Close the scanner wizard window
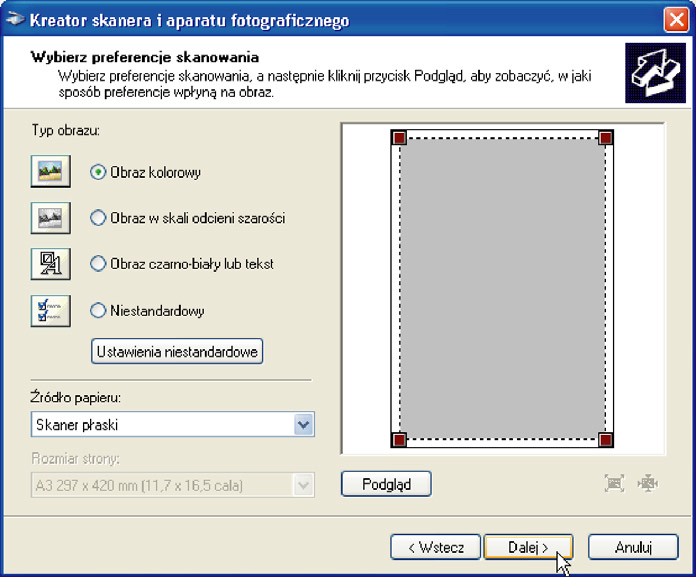696x577 pixels. 676,20
